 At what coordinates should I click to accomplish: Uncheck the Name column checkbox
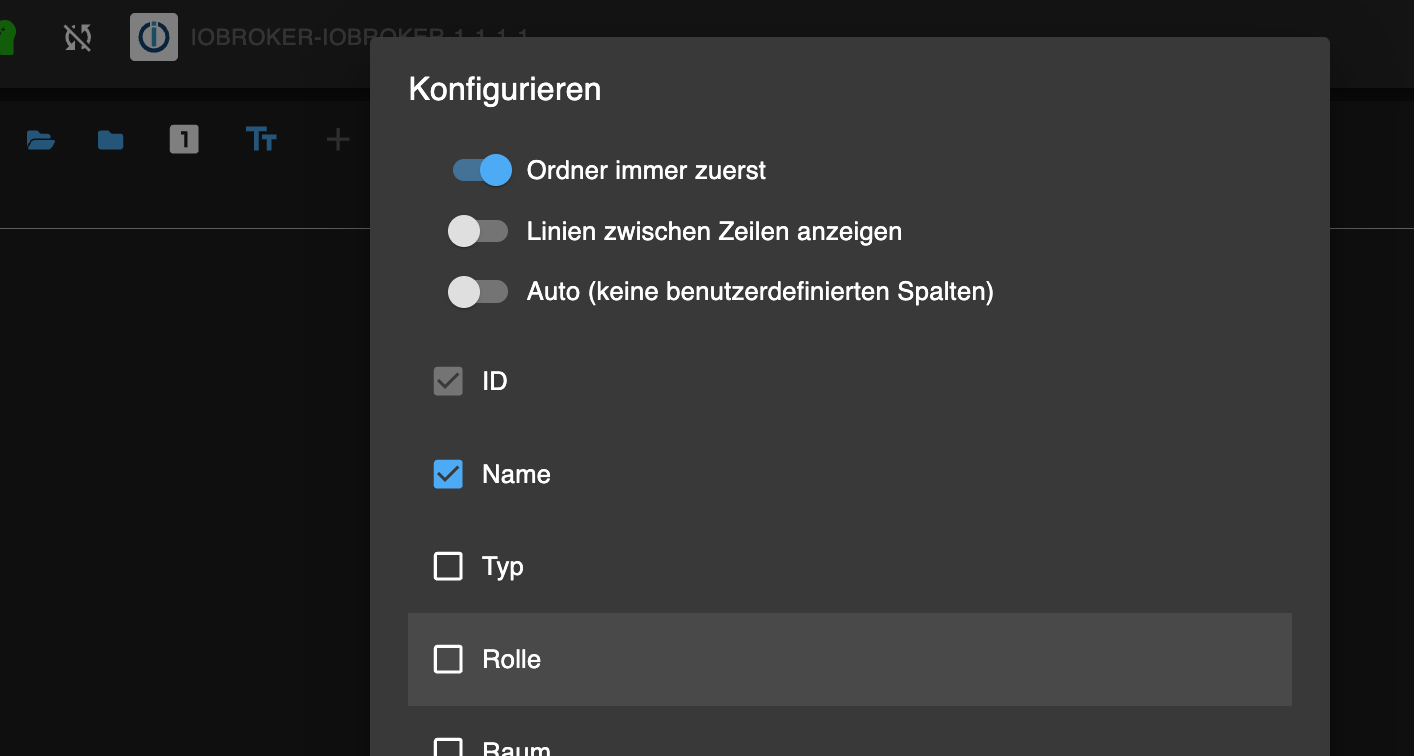point(448,474)
